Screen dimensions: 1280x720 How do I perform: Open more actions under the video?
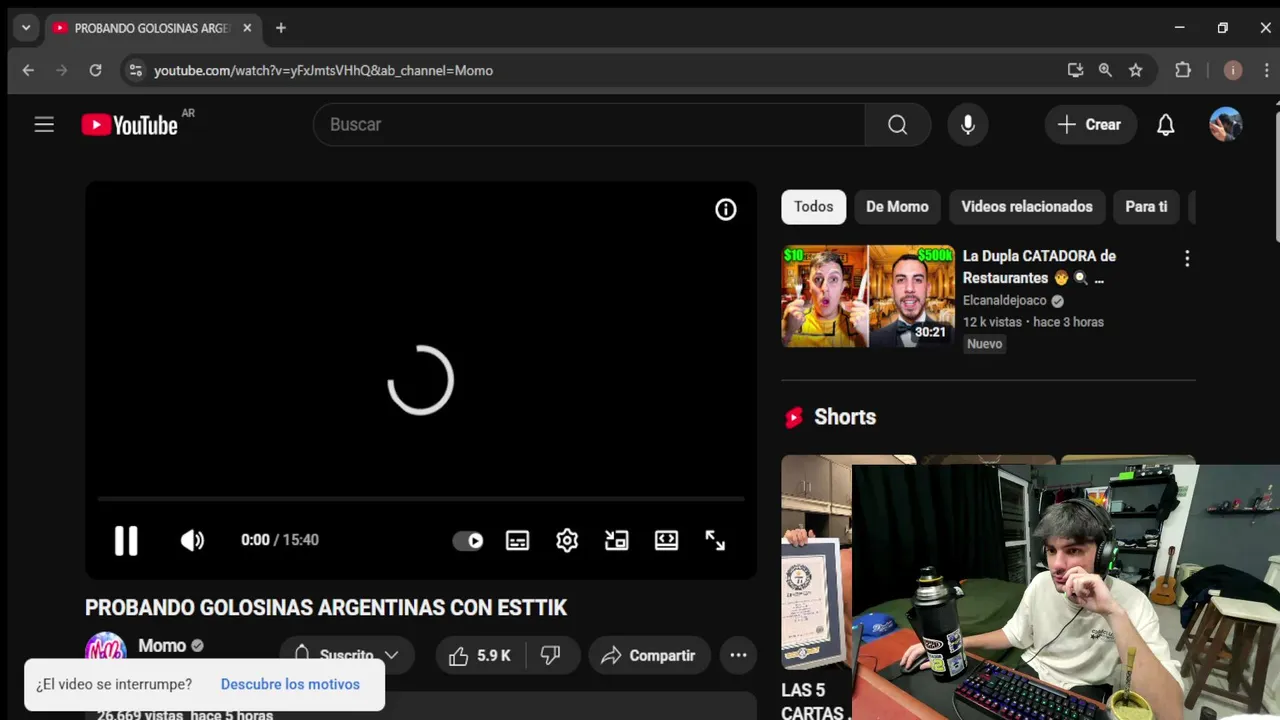pos(738,656)
